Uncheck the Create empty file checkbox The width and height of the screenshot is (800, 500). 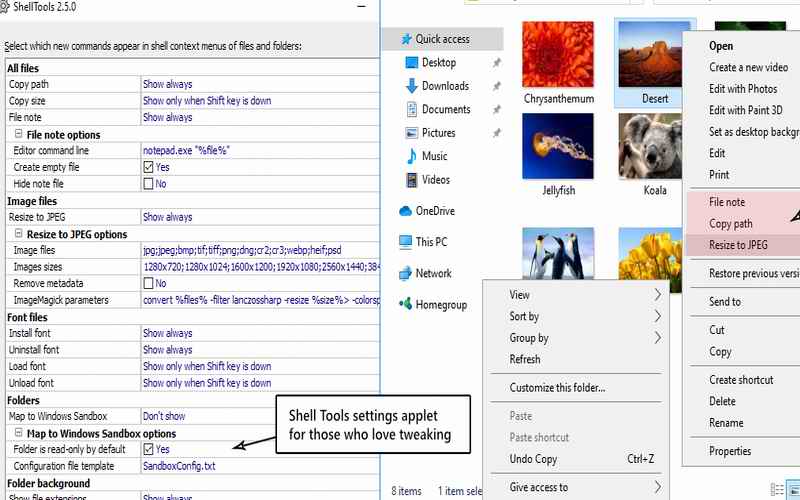point(149,168)
